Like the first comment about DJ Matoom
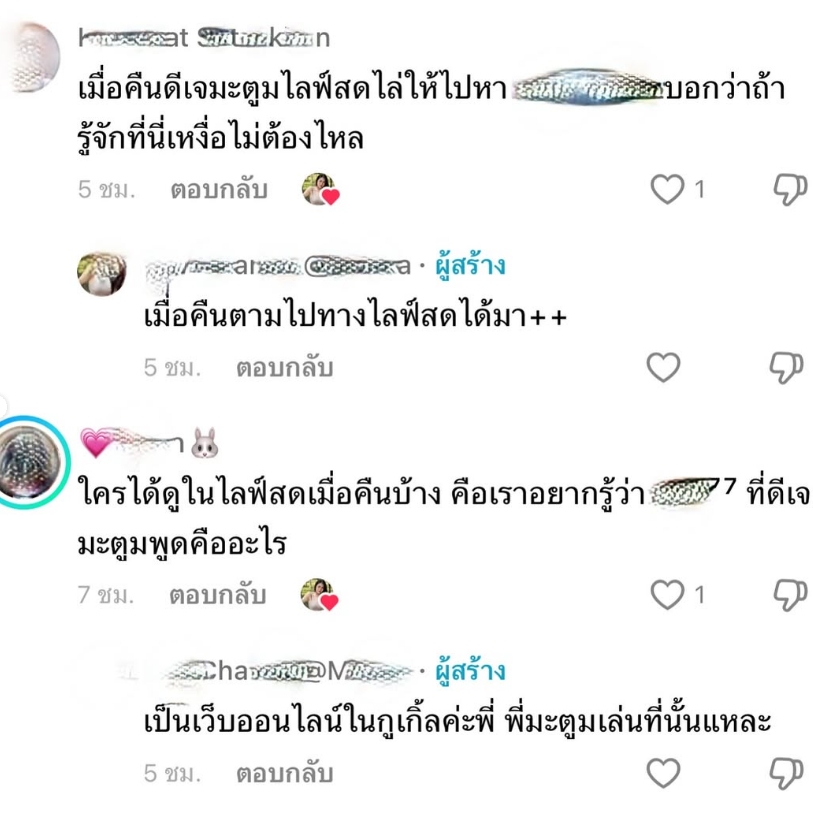The image size is (813, 813). tap(667, 189)
